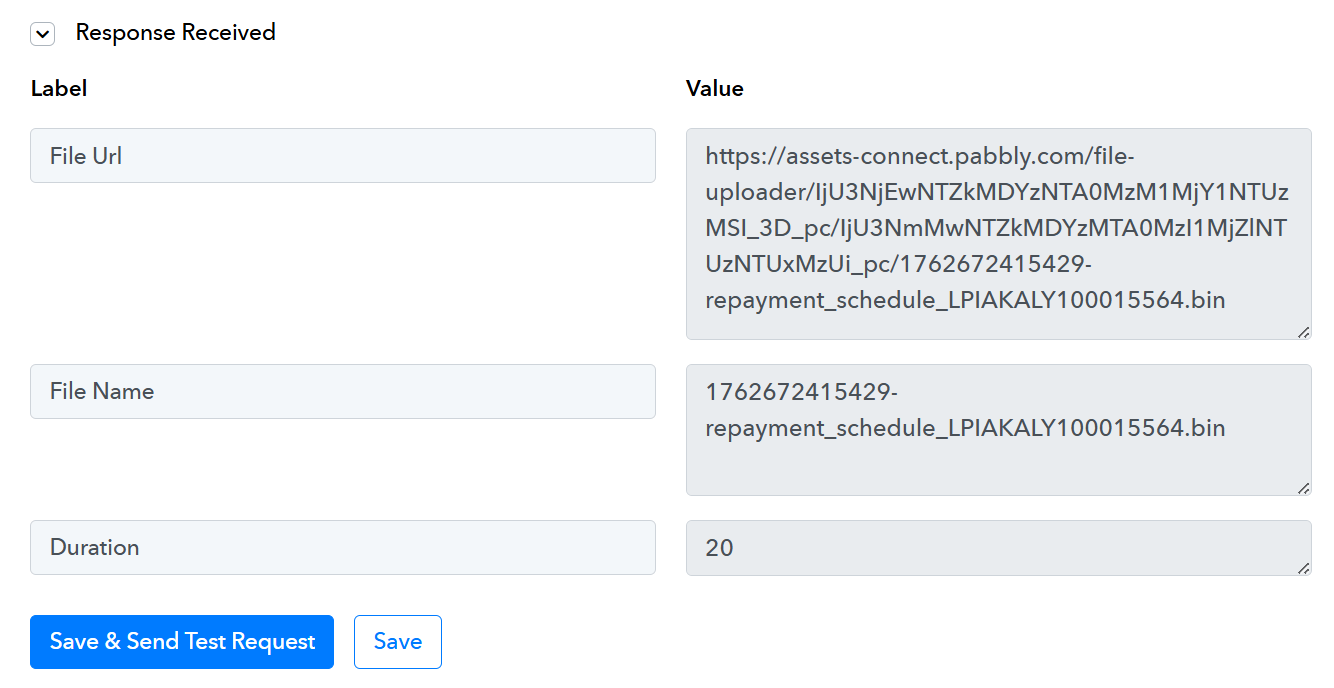Click the Duration value showing 20

pos(720,548)
